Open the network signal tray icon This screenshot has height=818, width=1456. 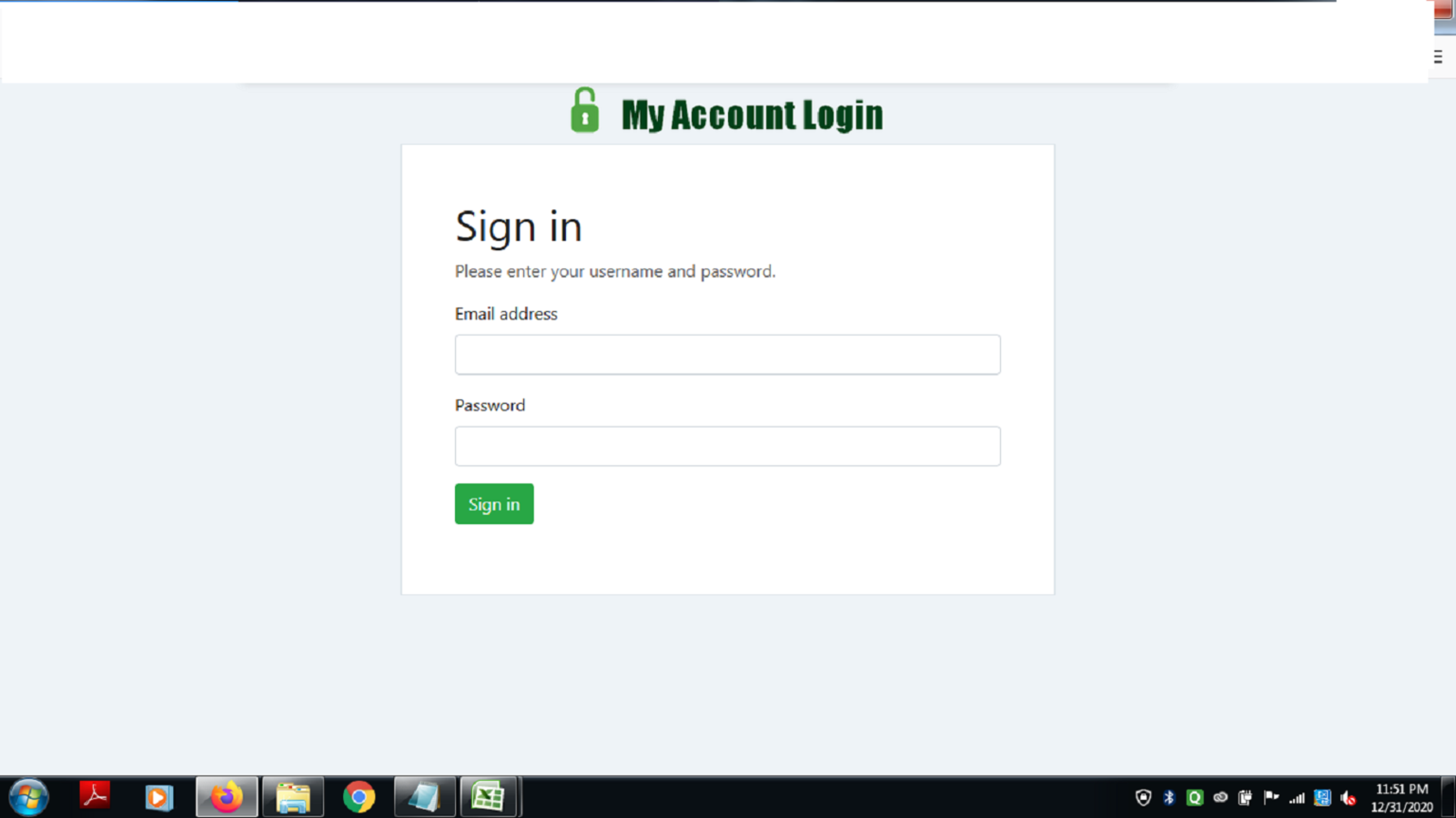point(1297,798)
